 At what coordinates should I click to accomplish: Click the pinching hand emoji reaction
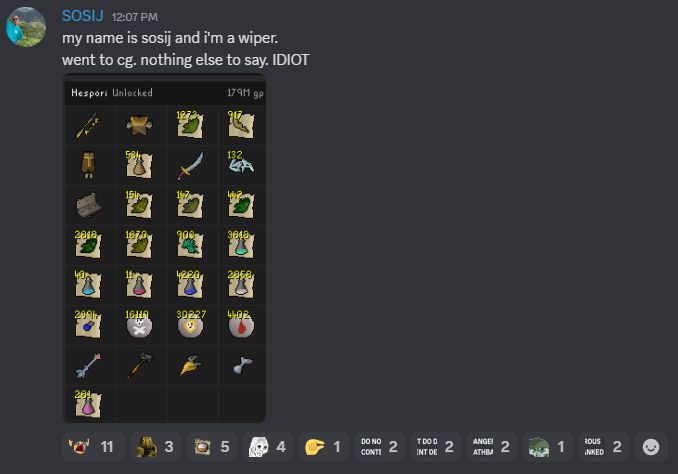coord(323,447)
